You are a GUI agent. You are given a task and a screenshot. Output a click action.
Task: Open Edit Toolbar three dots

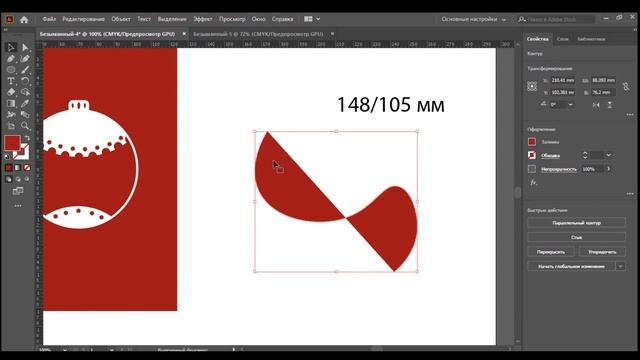coord(18,206)
